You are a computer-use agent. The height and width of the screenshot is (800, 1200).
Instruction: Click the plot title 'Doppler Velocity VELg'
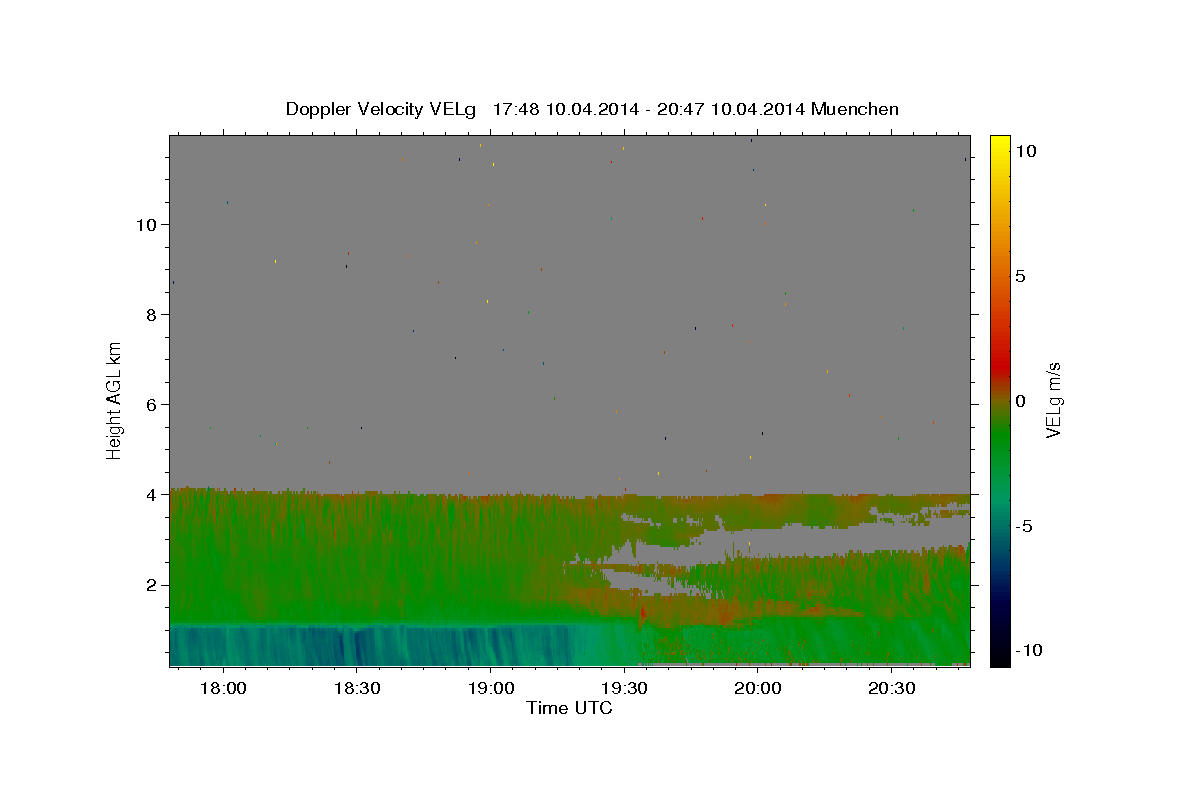click(x=380, y=109)
